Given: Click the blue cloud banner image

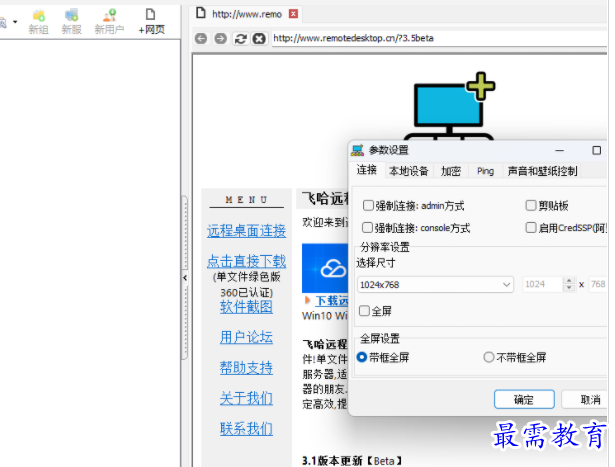Looking at the screenshot, I should [325, 268].
